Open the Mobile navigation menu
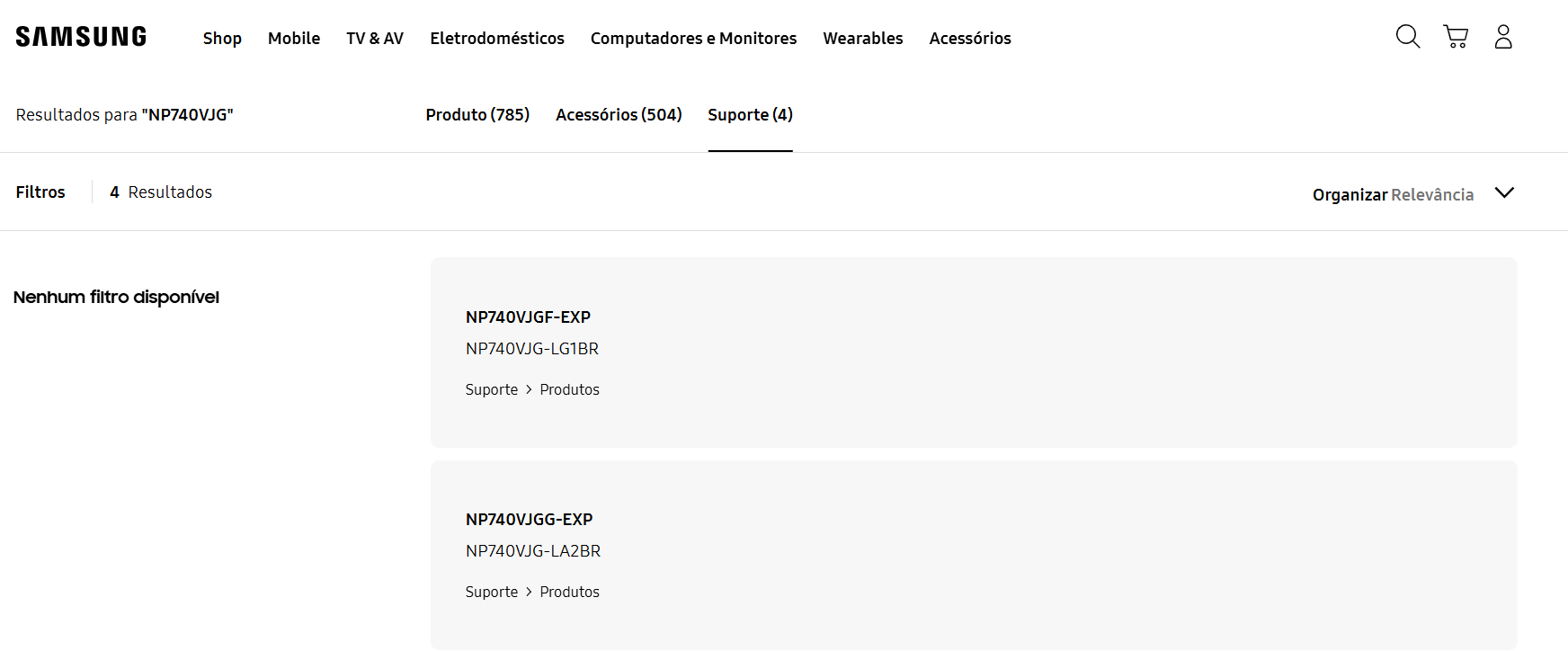Viewport: 1568px width, 651px height. [x=294, y=39]
